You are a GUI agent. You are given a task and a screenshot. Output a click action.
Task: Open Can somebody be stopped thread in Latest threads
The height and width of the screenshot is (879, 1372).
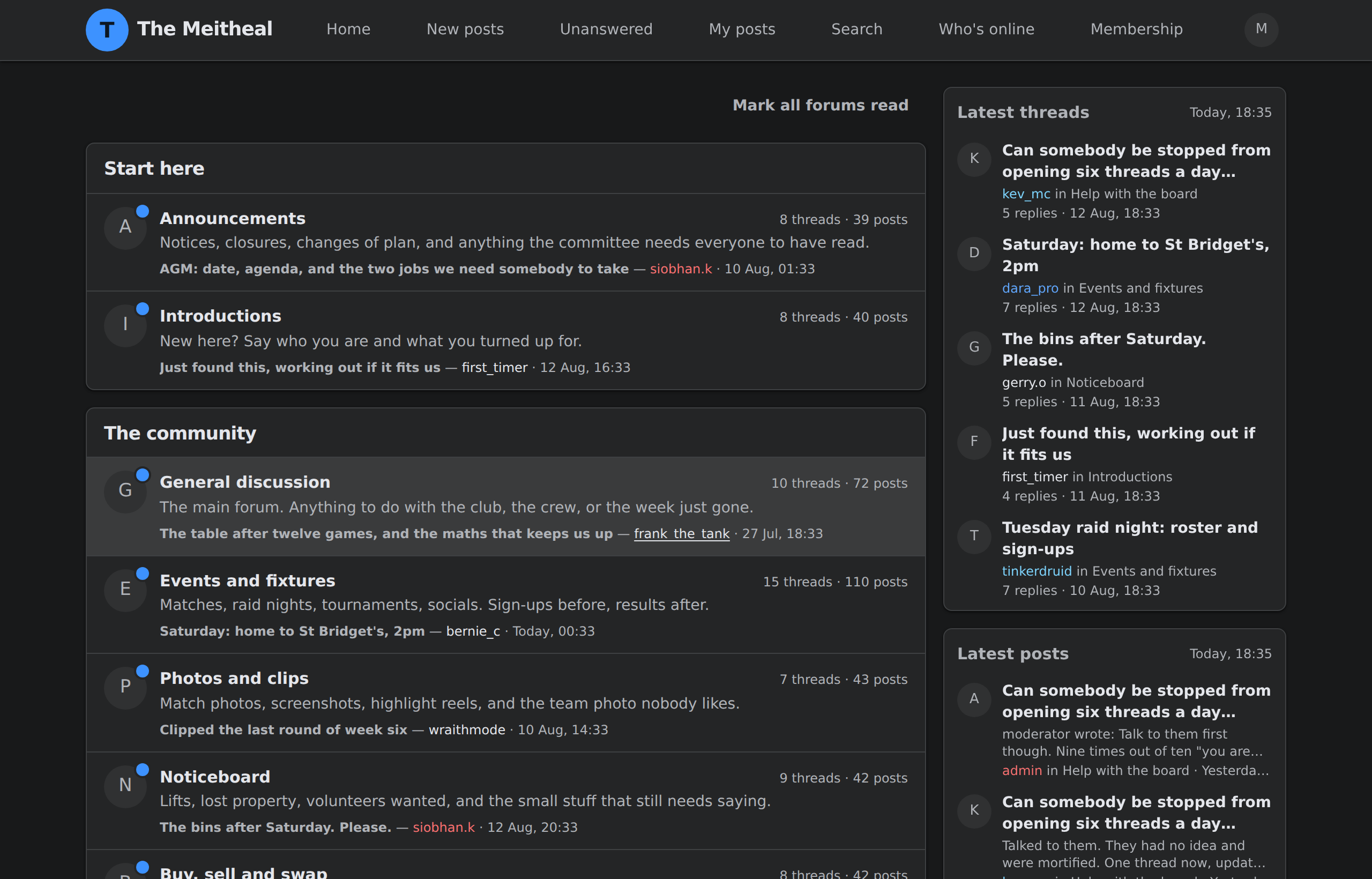(x=1136, y=161)
